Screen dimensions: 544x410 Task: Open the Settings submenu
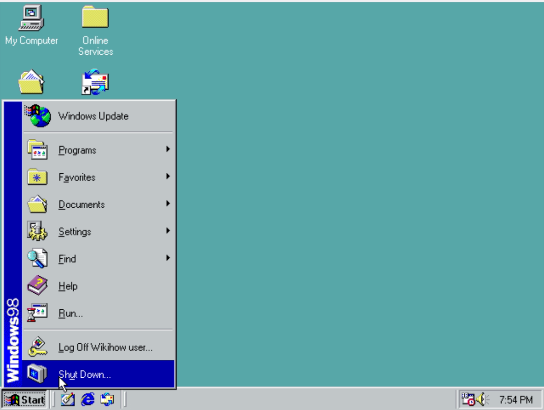[99, 231]
